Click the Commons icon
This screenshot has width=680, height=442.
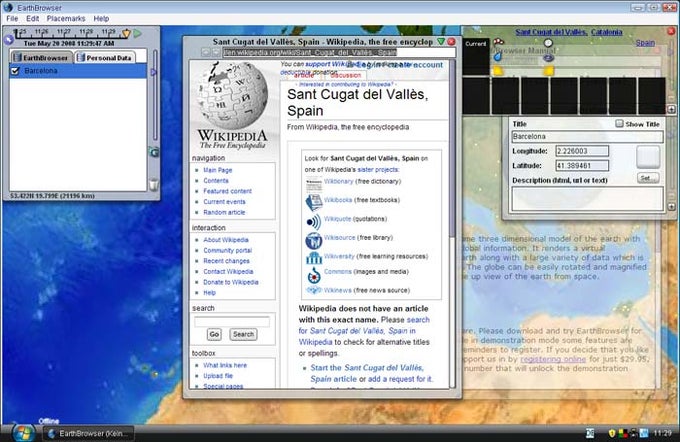314,275
